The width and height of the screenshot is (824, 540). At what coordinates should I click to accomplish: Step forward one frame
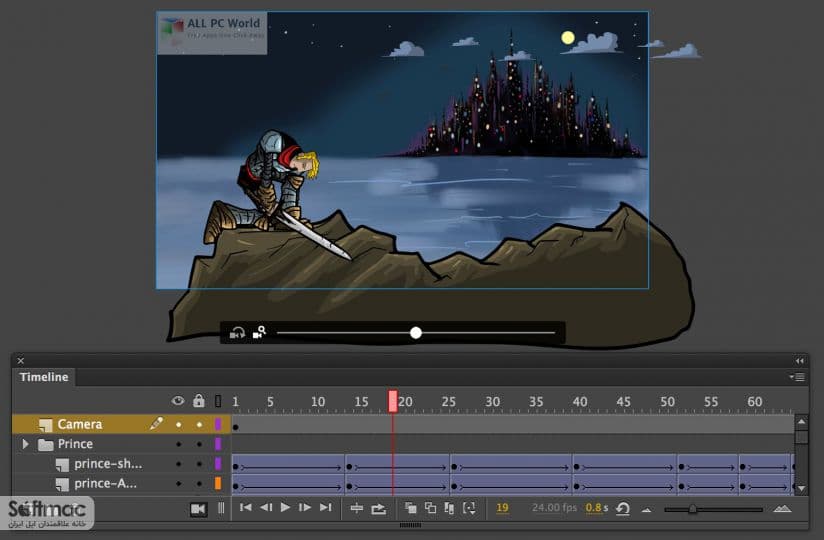(x=305, y=507)
